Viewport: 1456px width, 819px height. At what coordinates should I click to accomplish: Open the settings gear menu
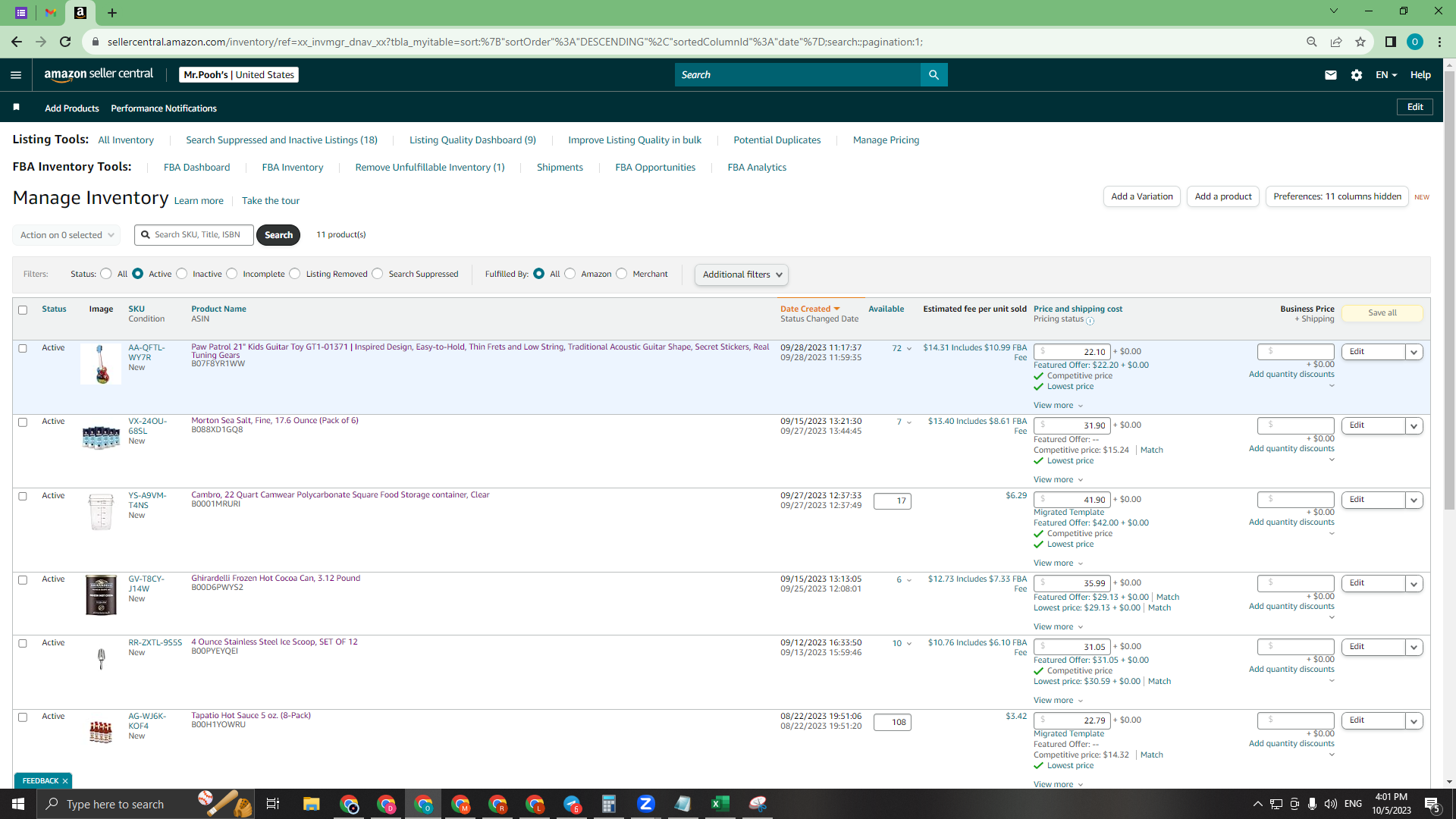click(1356, 74)
